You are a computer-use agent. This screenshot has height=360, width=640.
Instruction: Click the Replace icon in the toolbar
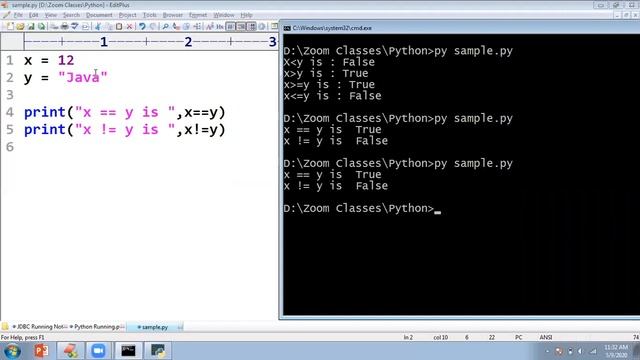(176, 27)
